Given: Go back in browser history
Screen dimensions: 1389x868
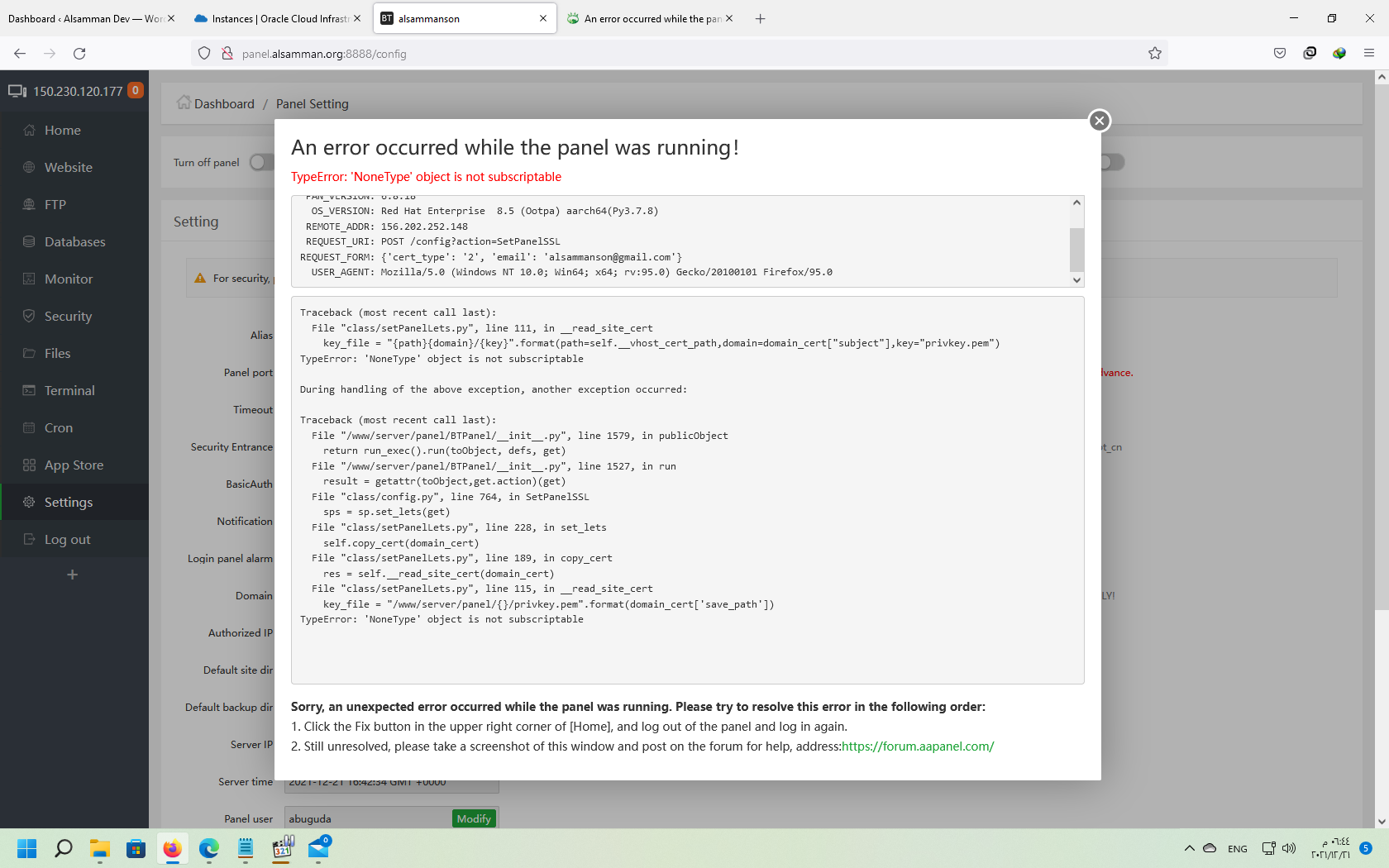Looking at the screenshot, I should point(20,54).
